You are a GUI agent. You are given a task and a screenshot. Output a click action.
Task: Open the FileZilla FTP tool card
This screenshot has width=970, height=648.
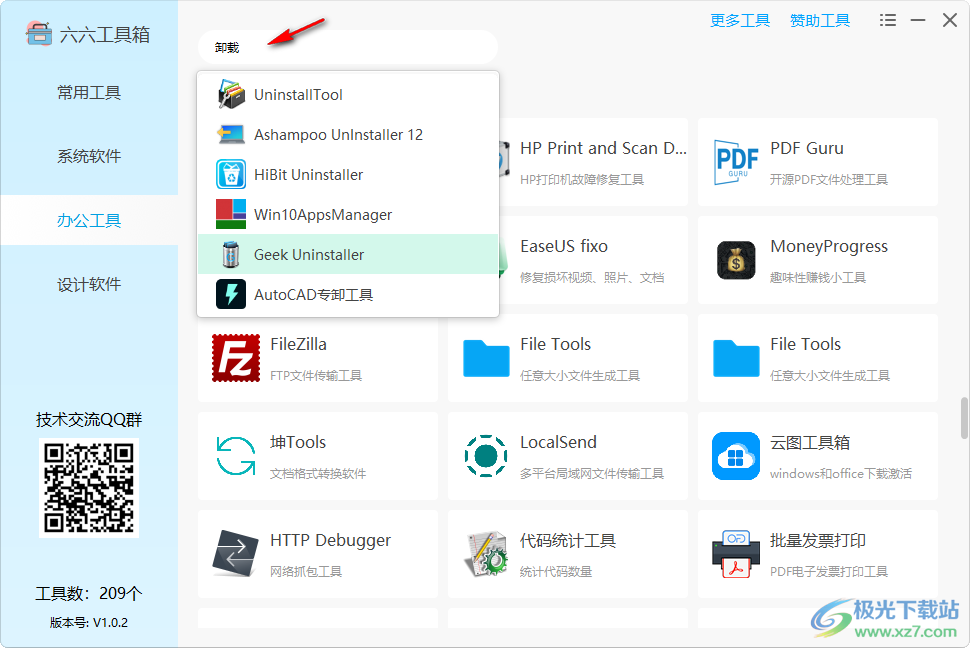[x=318, y=358]
